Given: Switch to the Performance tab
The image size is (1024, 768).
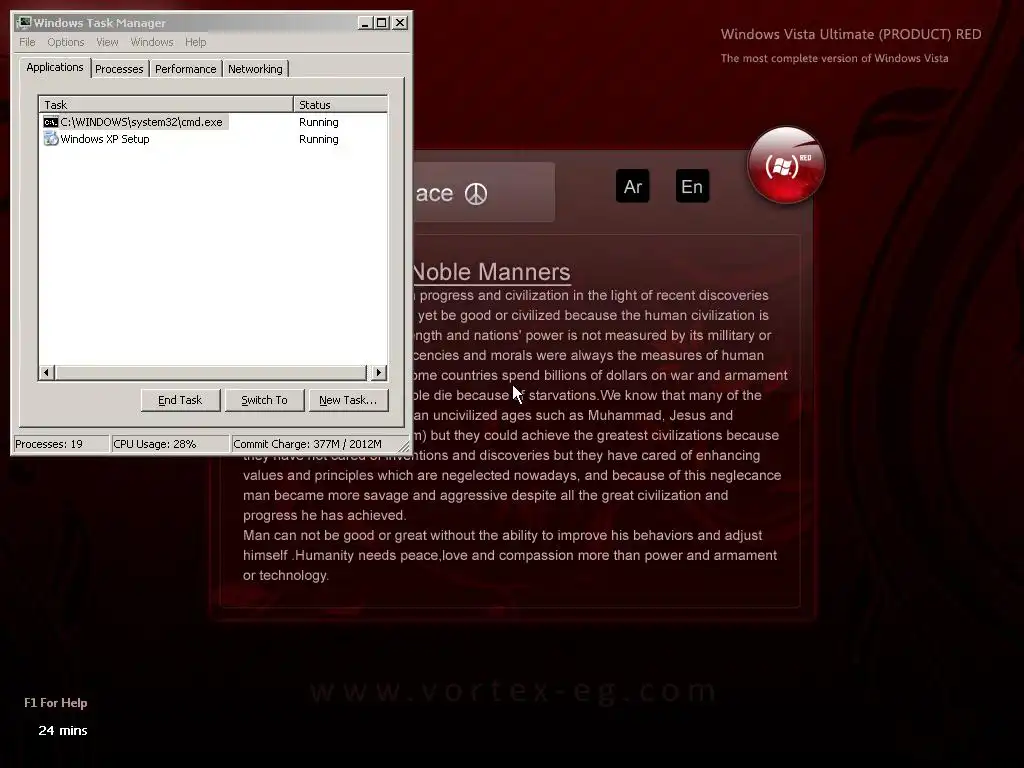Looking at the screenshot, I should (185, 69).
